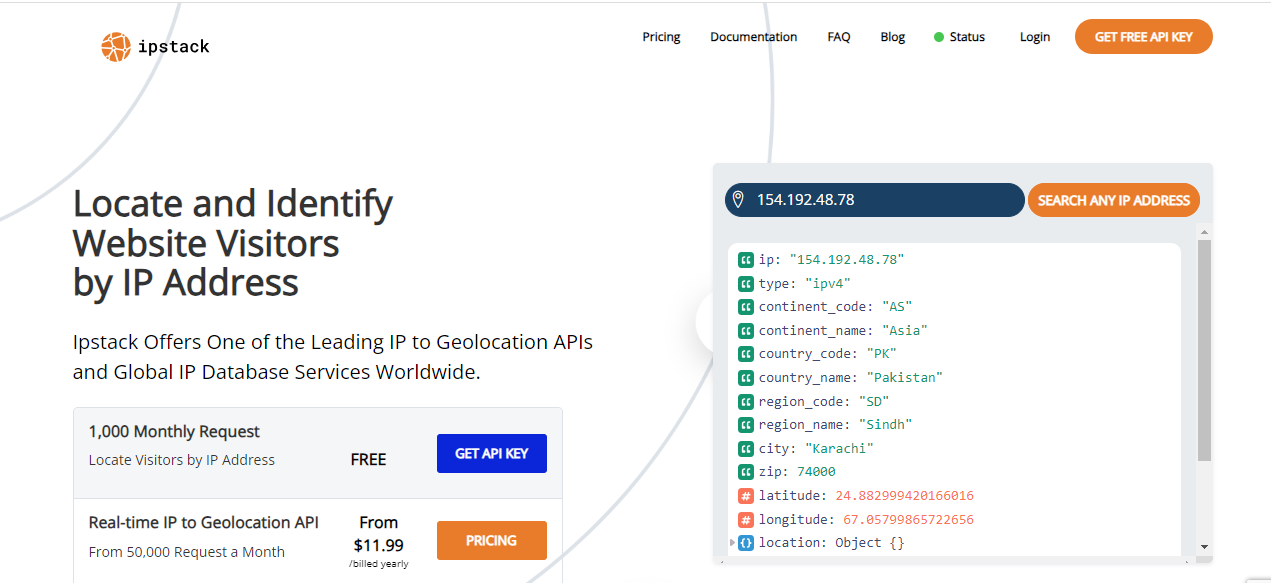Select the "PK" country code value
The height and width of the screenshot is (583, 1271).
click(882, 354)
